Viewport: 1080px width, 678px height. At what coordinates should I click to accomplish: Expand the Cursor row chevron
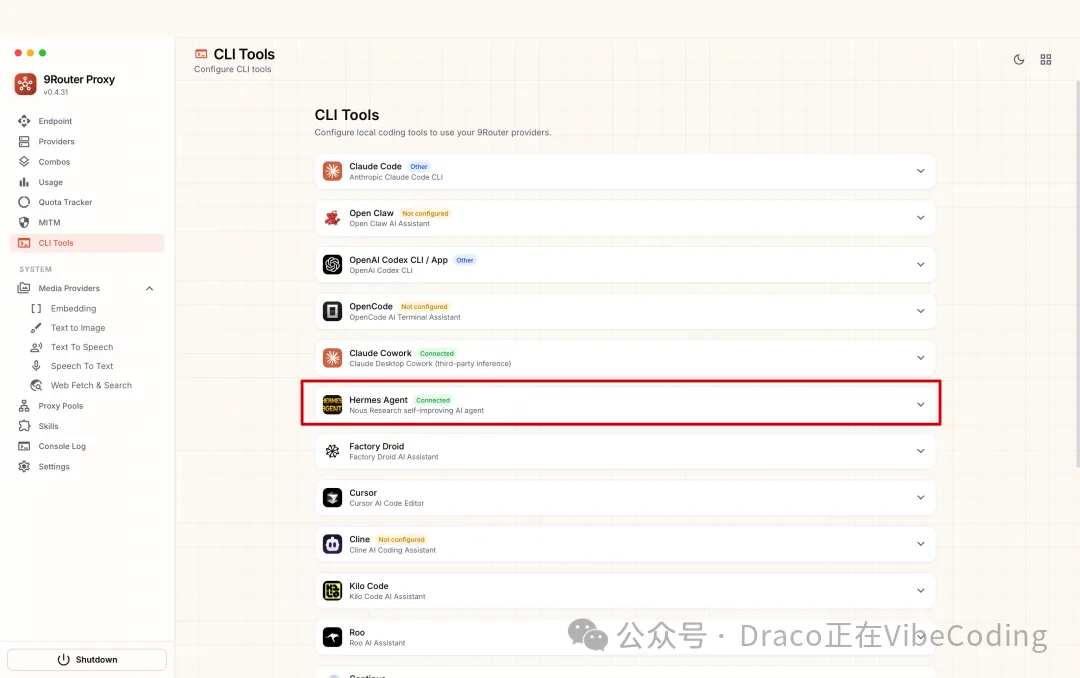coord(920,497)
